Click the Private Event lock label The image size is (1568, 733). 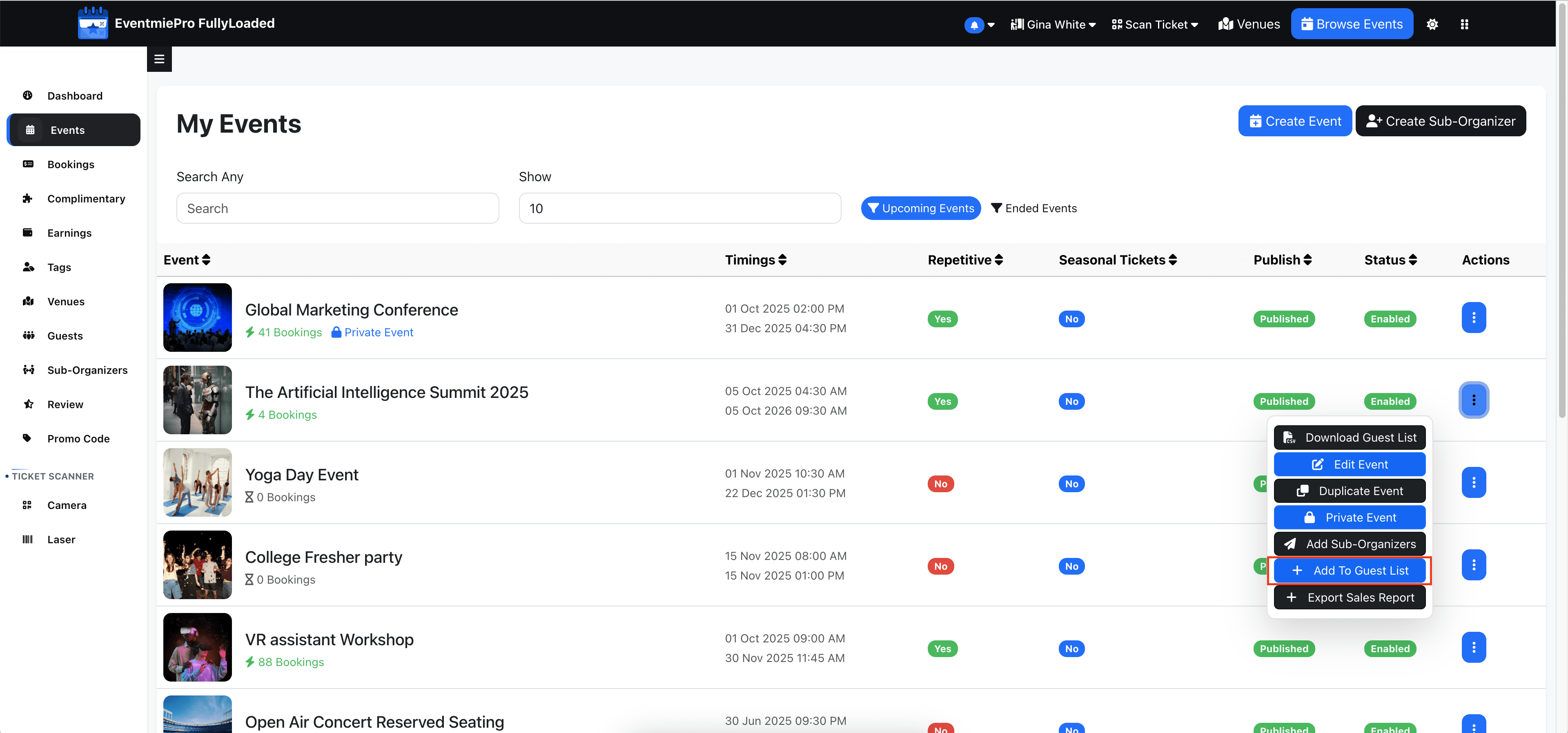click(x=372, y=332)
